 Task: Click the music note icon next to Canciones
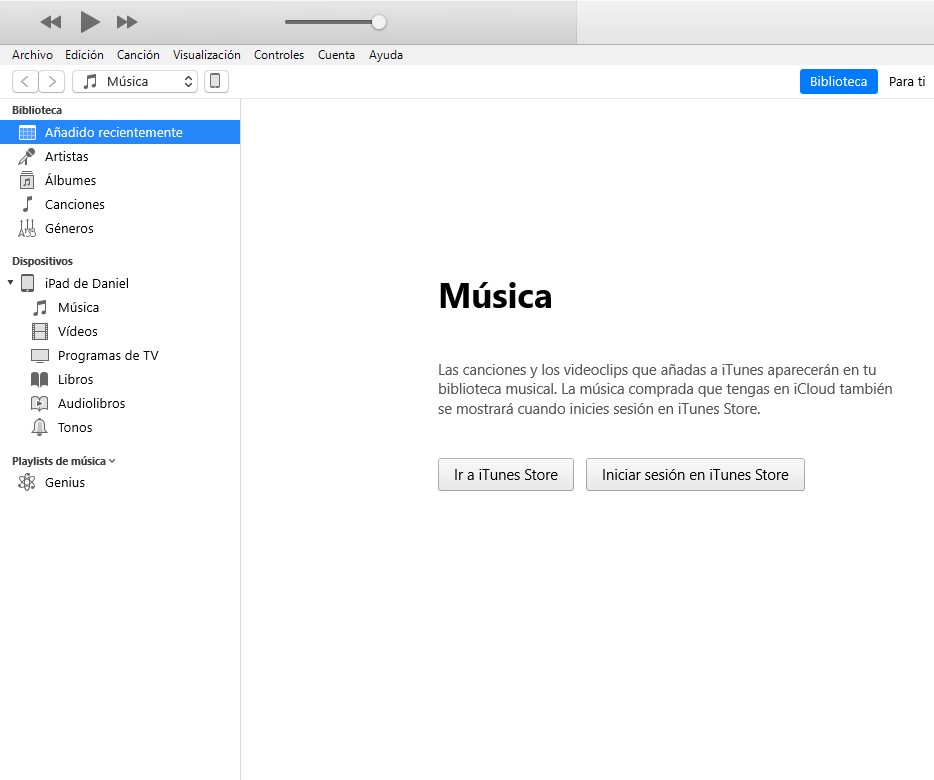coord(27,204)
